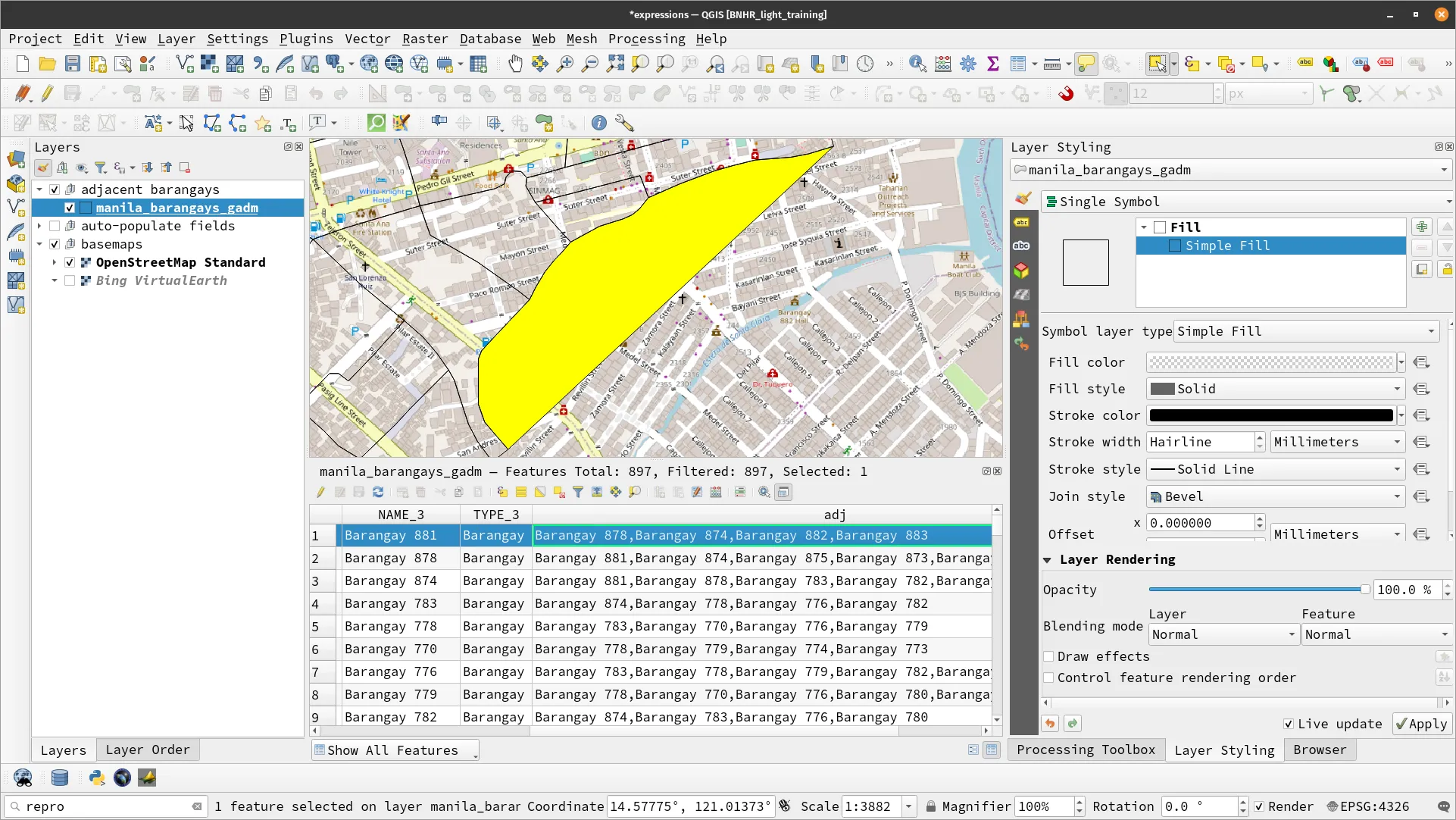Toggle visibility of OpenStreetMap Standard layer
Screen dimensions: 1456x820
[x=70, y=262]
